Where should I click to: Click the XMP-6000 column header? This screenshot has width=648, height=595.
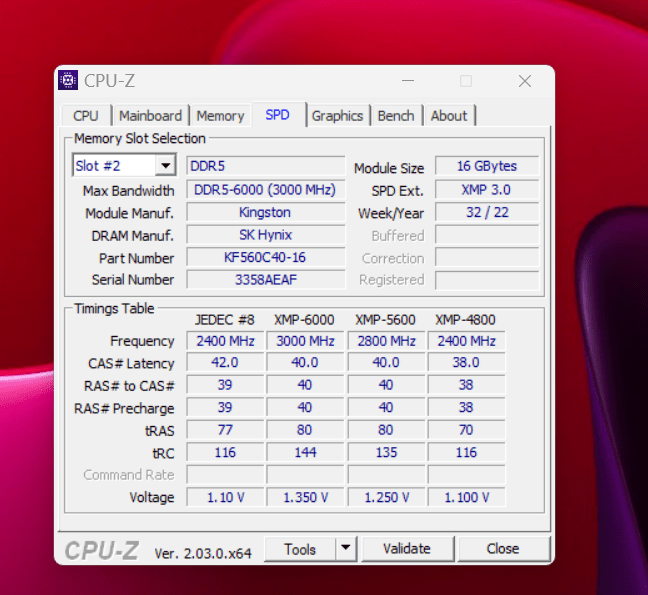click(304, 320)
